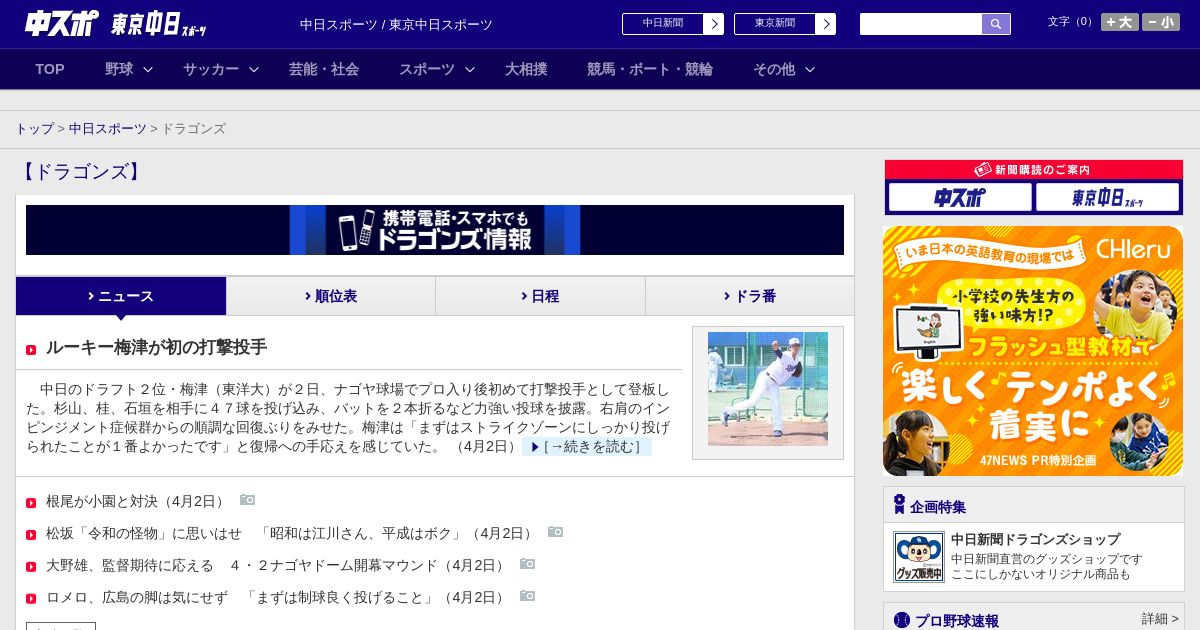Screen dimensions: 1200x630
Task: Open the 東京新聞 link button
Action: [775, 24]
